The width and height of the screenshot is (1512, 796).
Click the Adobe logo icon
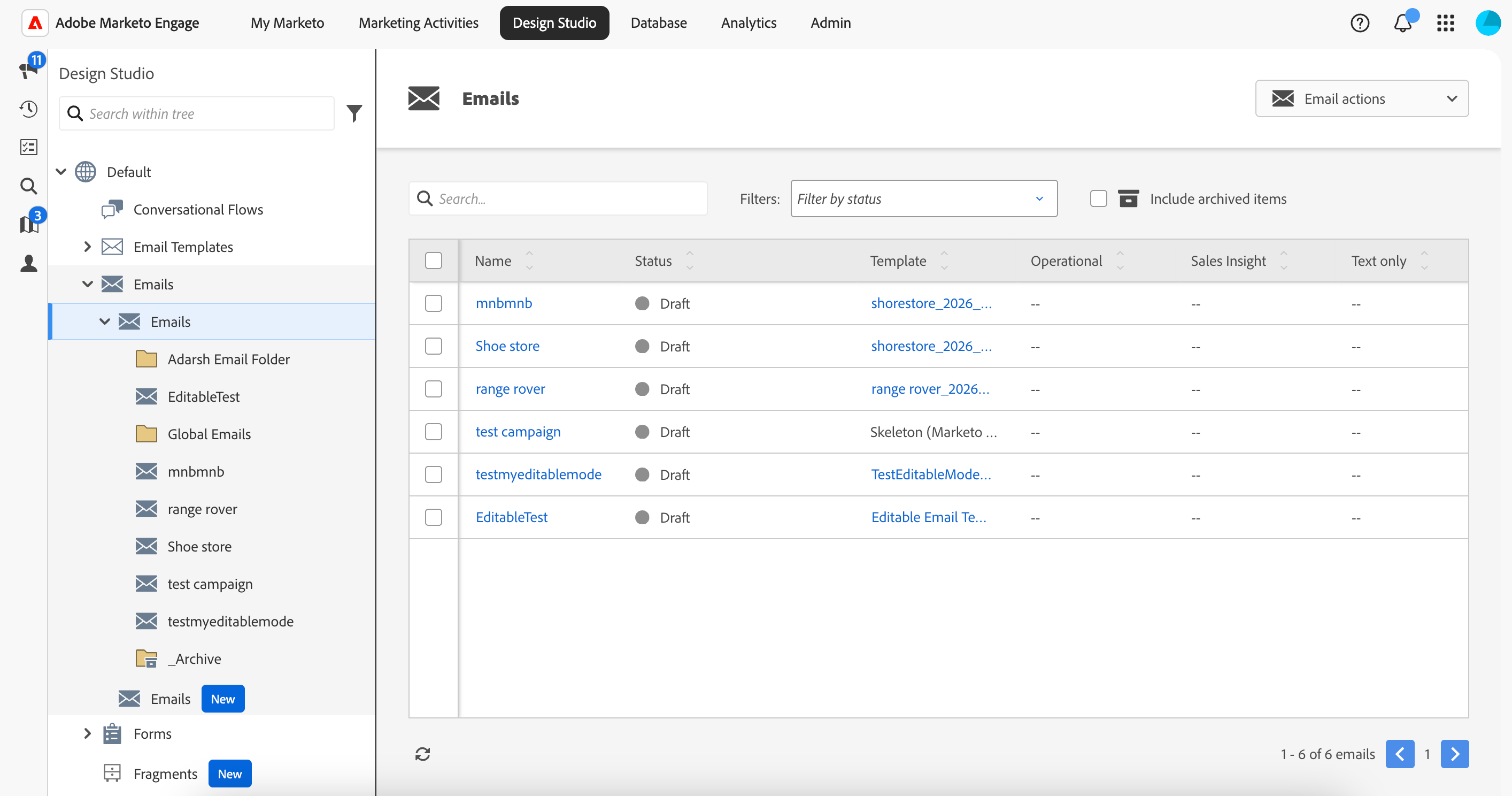[35, 23]
